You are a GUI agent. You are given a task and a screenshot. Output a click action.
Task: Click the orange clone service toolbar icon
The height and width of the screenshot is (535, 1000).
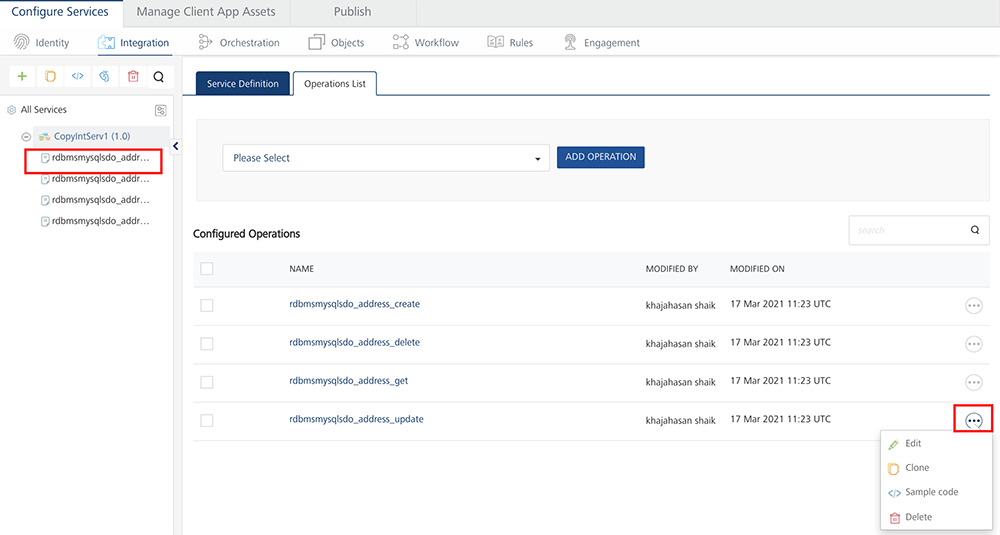[x=50, y=77]
